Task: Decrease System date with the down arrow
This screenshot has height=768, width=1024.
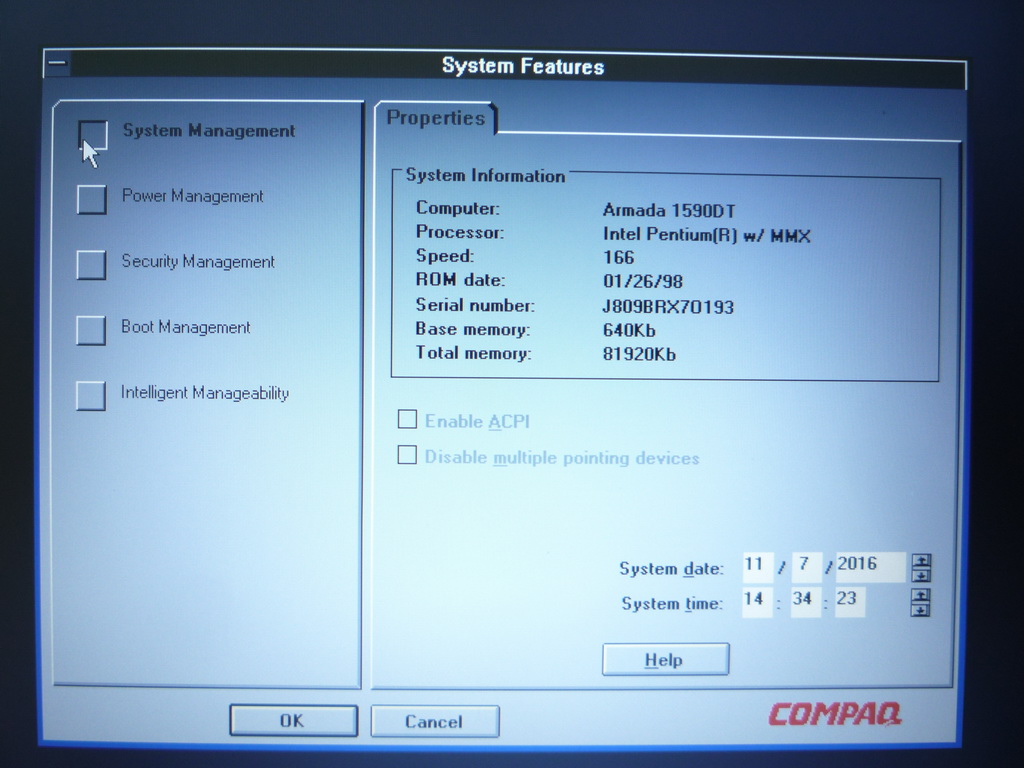Action: 921,575
